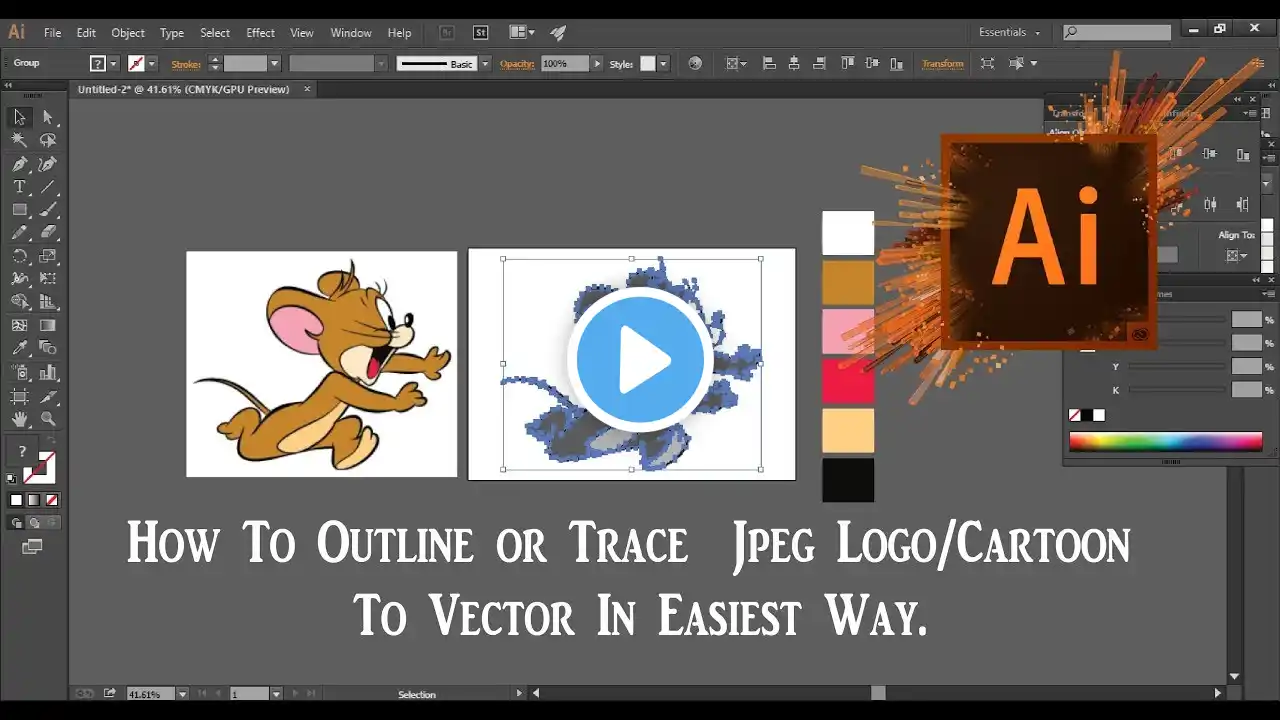Switch to Gradient fill mode in toolbox
This screenshot has height=720, width=1280.
click(34, 500)
